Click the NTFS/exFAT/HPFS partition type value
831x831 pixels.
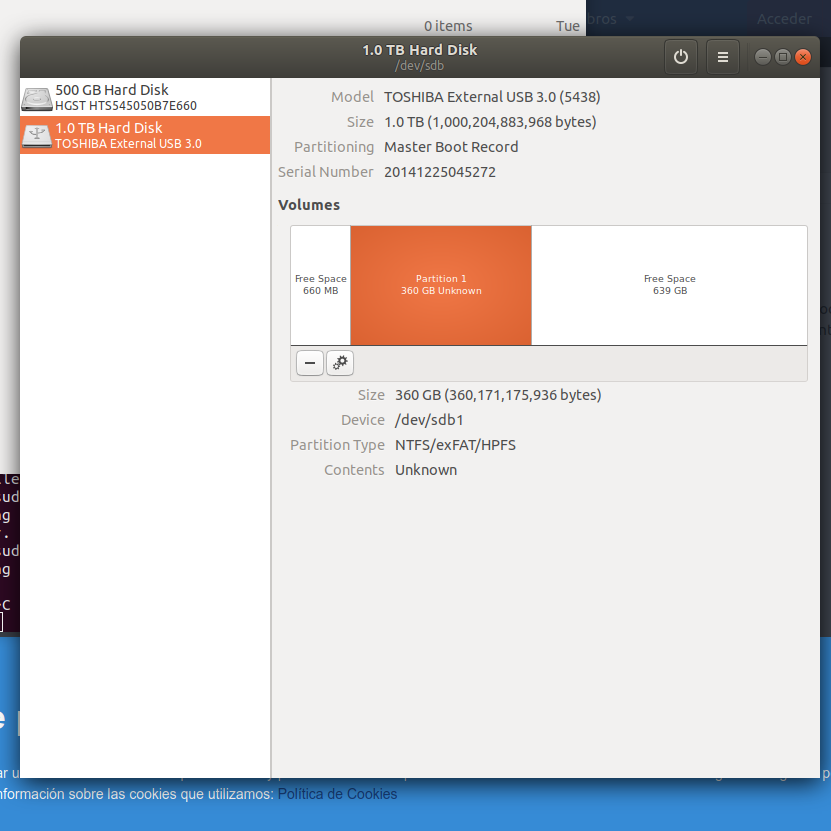pos(455,445)
